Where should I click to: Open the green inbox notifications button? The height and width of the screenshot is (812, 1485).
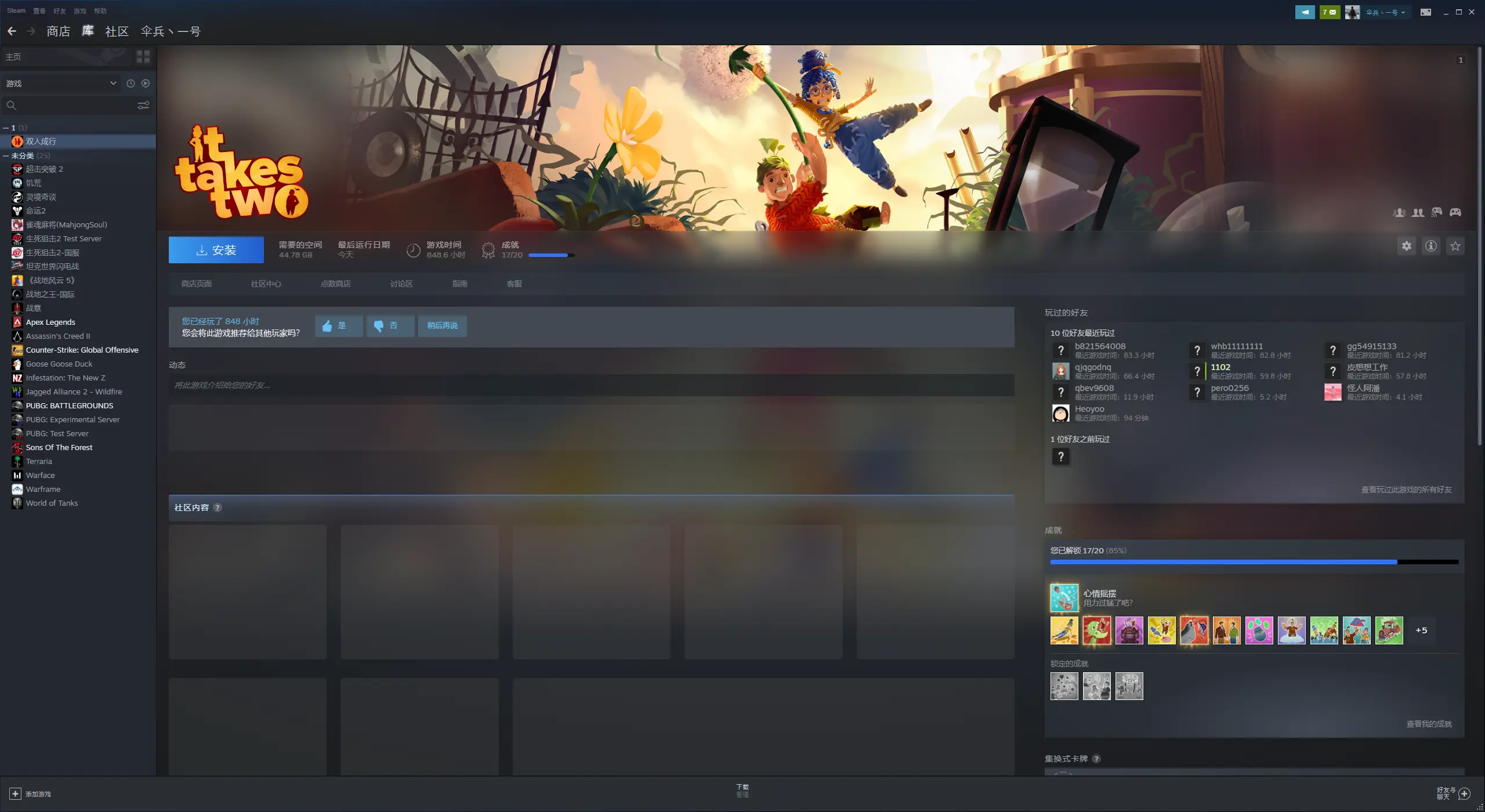[1329, 12]
